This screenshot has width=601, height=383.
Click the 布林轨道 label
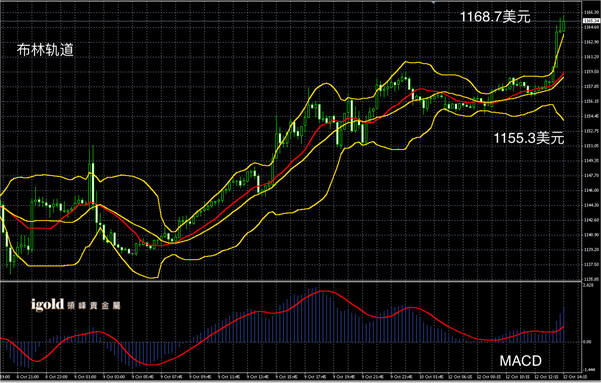coord(45,50)
